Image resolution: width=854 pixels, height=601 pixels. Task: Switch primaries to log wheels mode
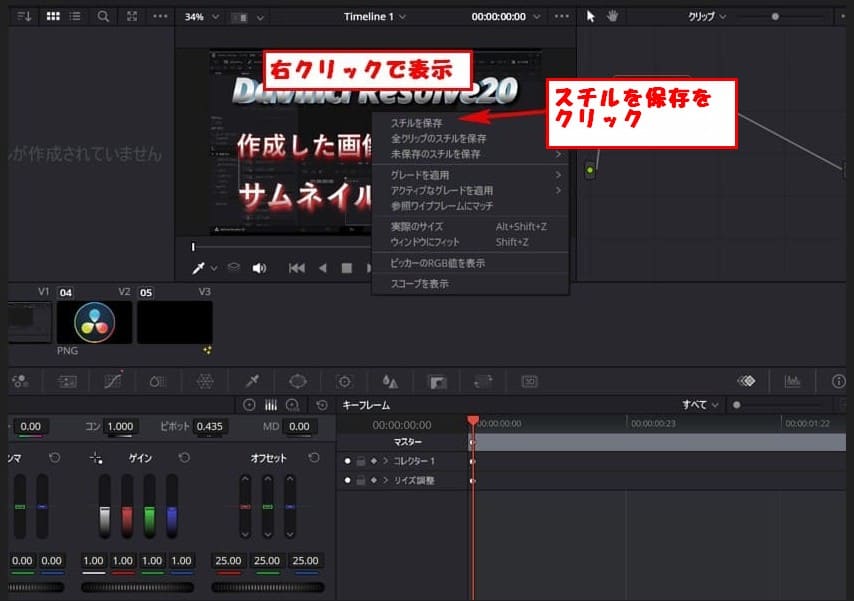click(292, 405)
